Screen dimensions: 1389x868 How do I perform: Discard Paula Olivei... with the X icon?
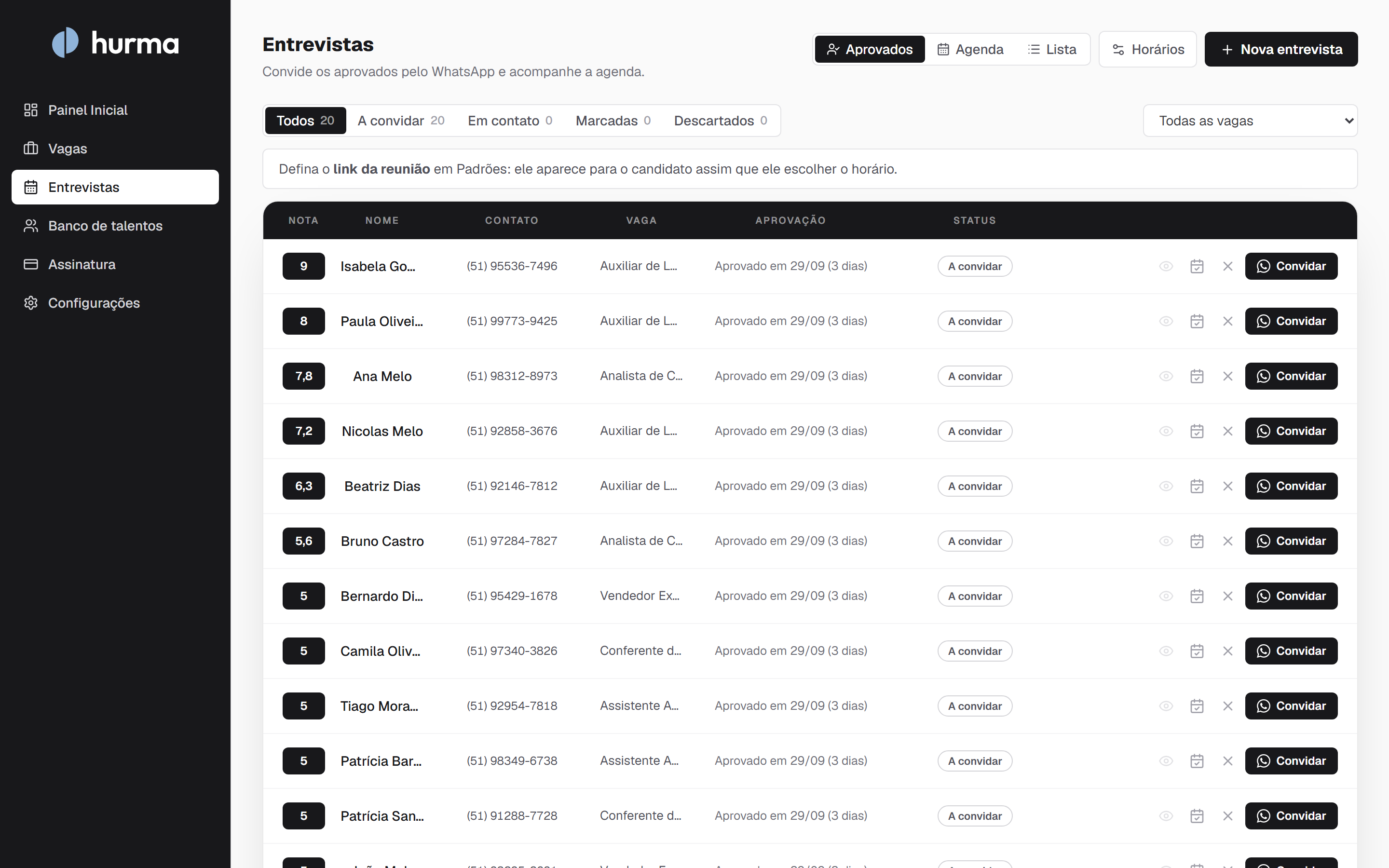[1228, 322]
